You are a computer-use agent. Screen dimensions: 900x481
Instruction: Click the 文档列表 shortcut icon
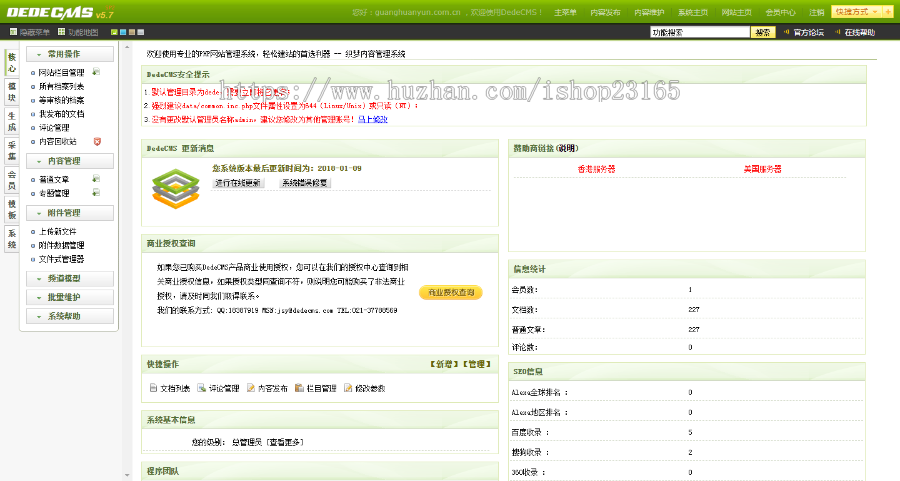pos(153,388)
